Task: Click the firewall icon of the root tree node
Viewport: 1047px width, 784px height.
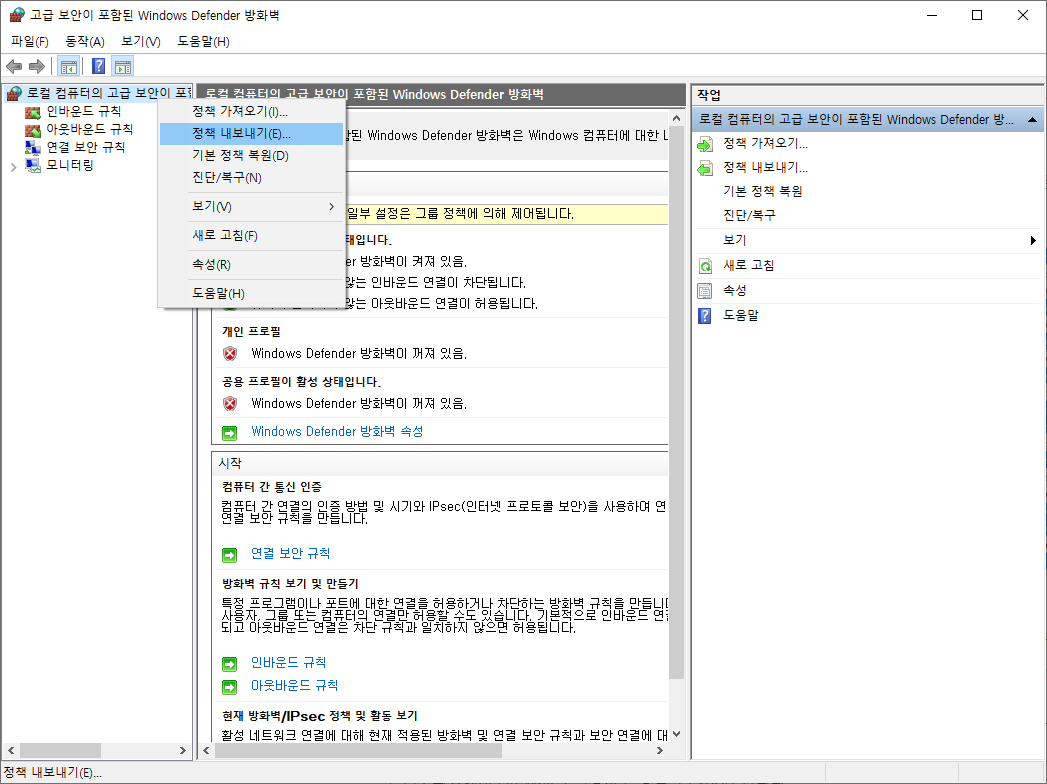Action: tap(14, 93)
